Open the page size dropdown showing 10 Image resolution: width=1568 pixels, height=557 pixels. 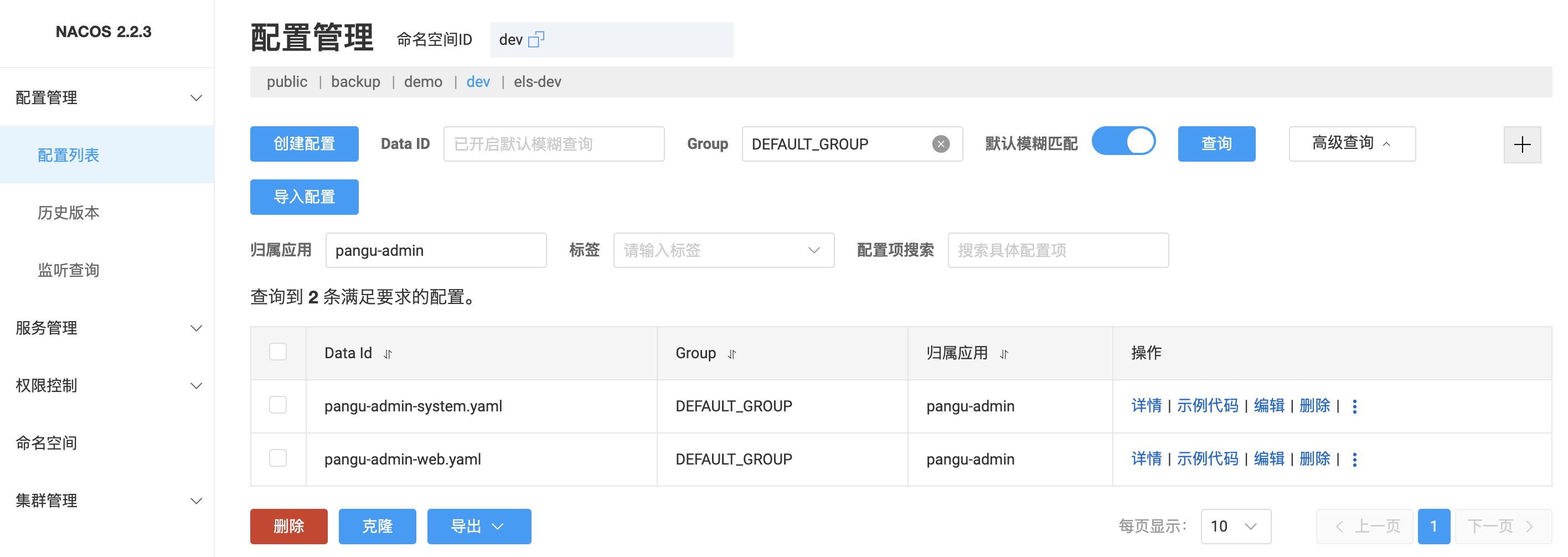1236,527
